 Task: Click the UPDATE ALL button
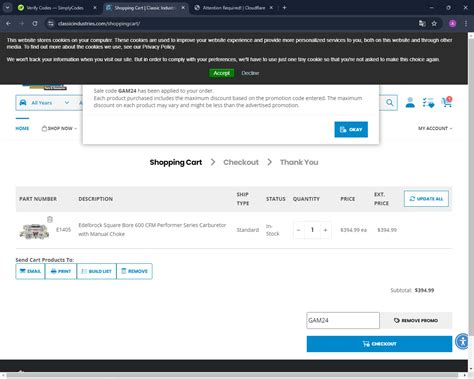(426, 199)
